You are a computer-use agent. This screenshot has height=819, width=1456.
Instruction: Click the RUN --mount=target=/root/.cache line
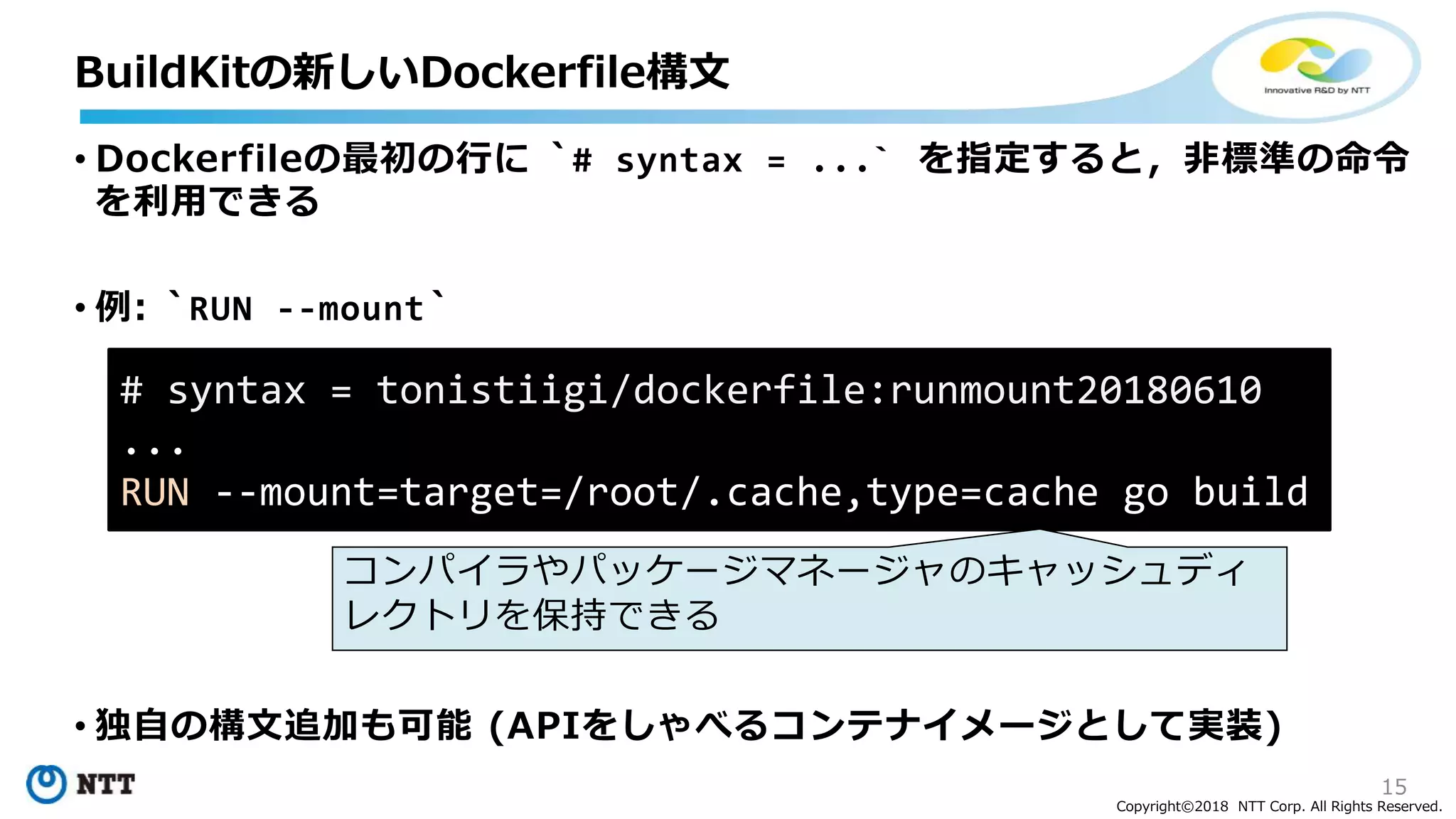point(714,493)
